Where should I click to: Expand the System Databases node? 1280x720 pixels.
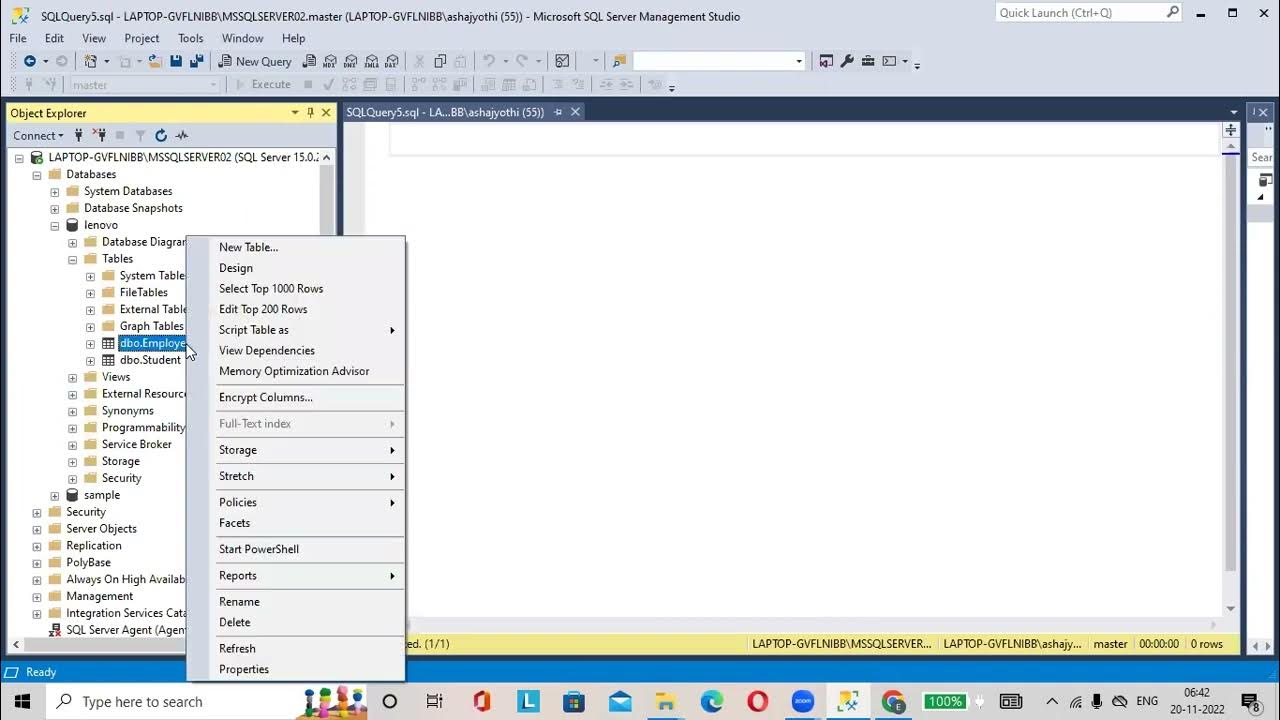(55, 192)
